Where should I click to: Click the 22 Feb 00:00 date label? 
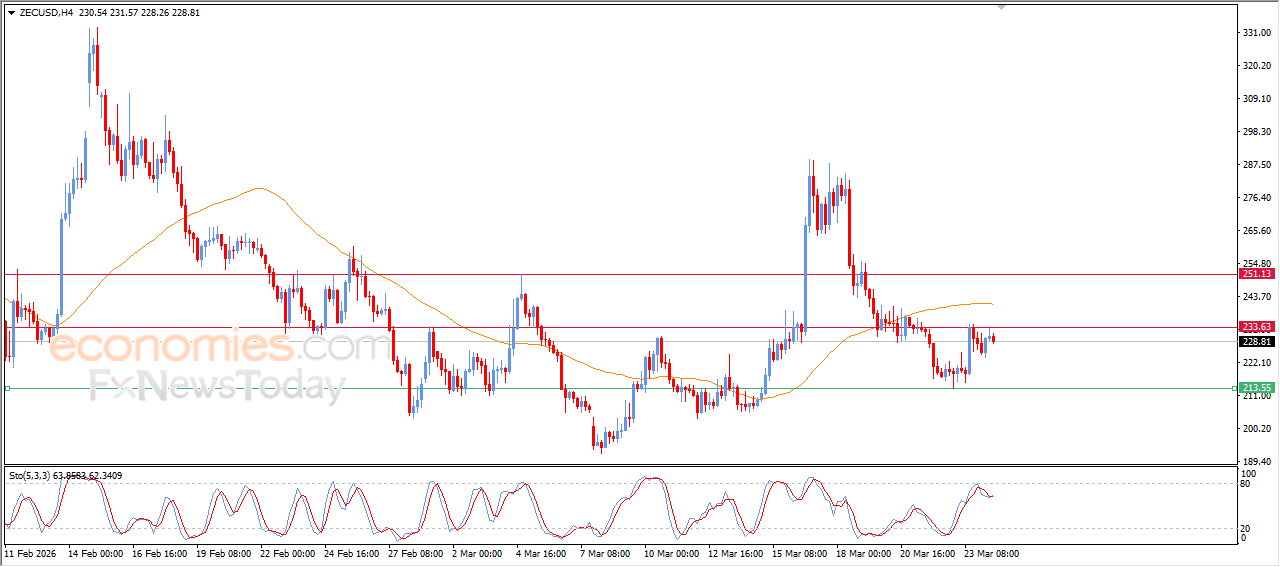287,553
